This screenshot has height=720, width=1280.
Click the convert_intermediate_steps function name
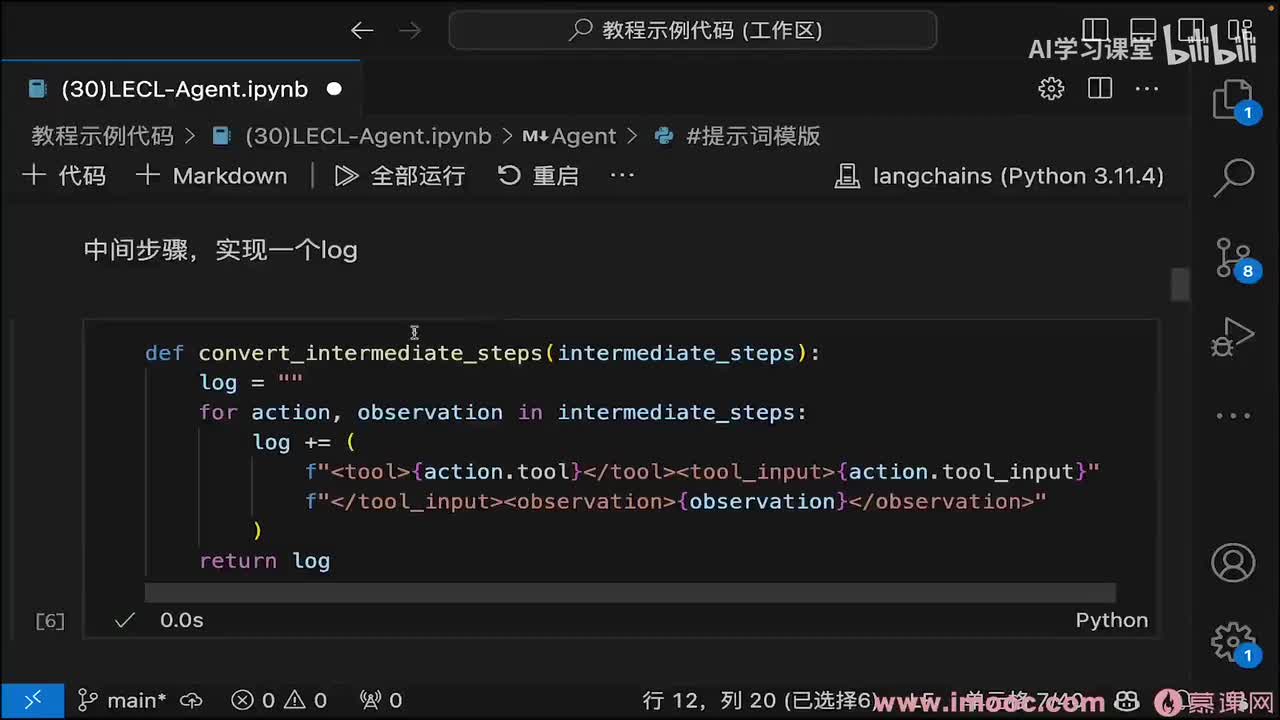pyautogui.click(x=370, y=353)
